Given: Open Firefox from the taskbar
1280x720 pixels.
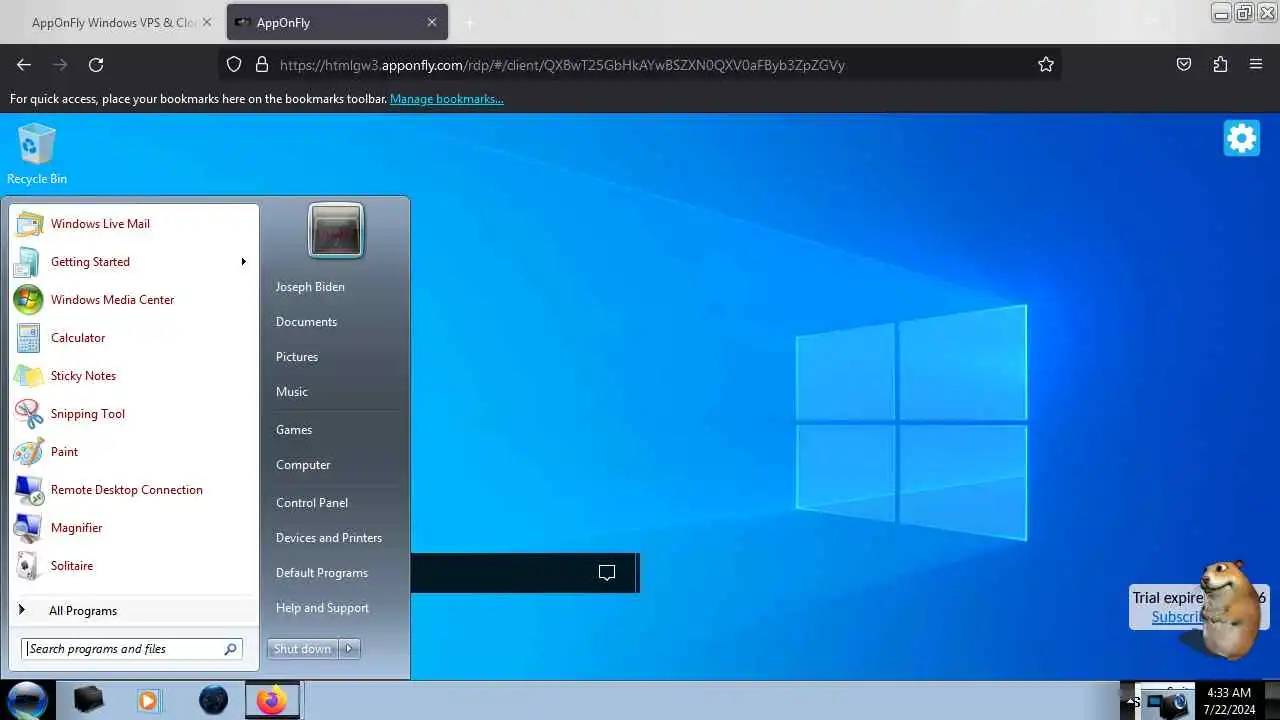Looking at the screenshot, I should coord(271,700).
